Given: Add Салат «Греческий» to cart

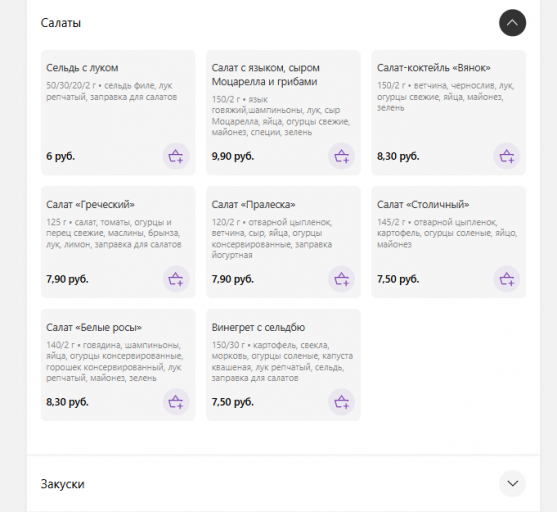Looking at the screenshot, I should [x=176, y=279].
